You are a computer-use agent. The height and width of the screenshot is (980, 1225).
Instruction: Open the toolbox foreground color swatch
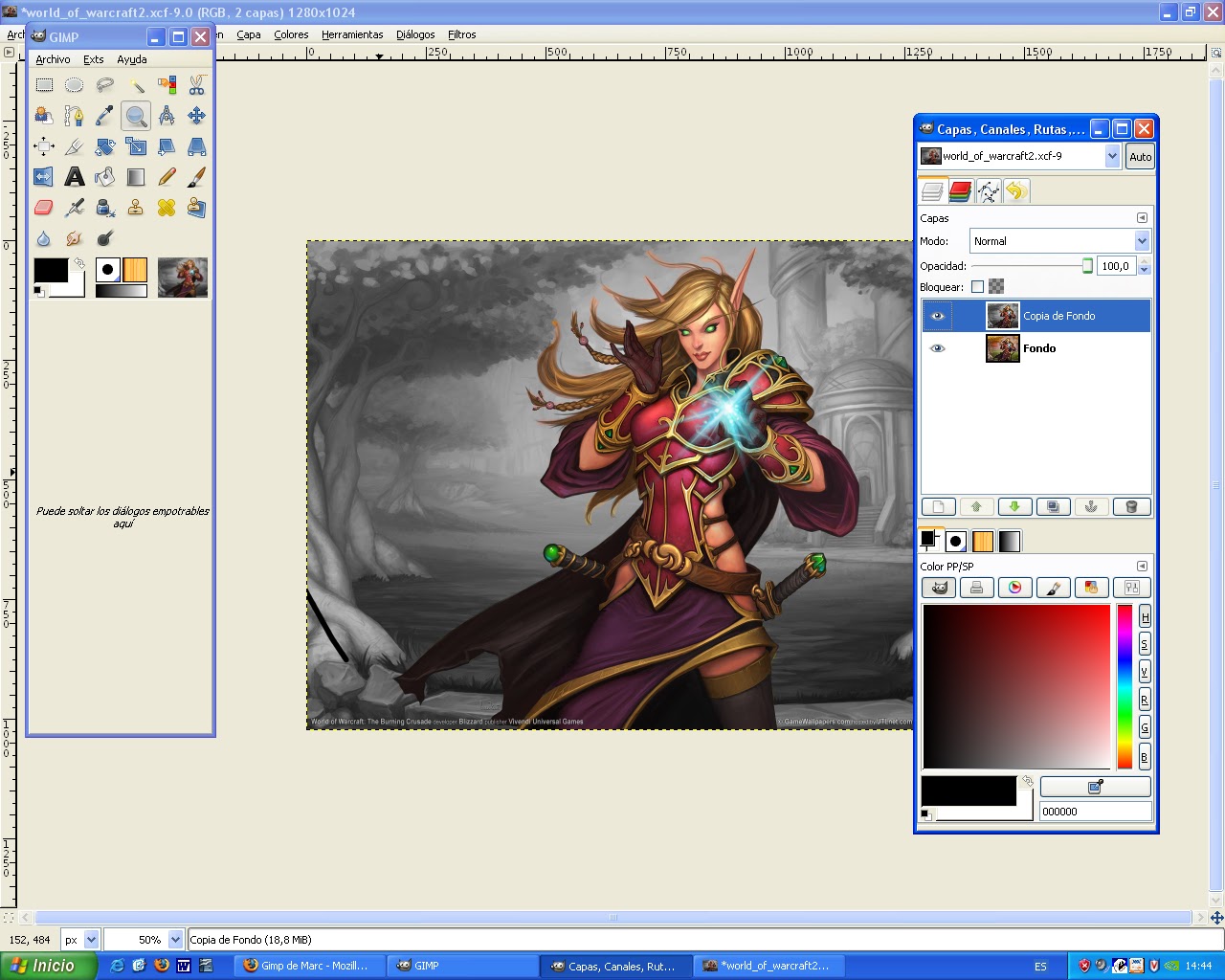tap(51, 270)
